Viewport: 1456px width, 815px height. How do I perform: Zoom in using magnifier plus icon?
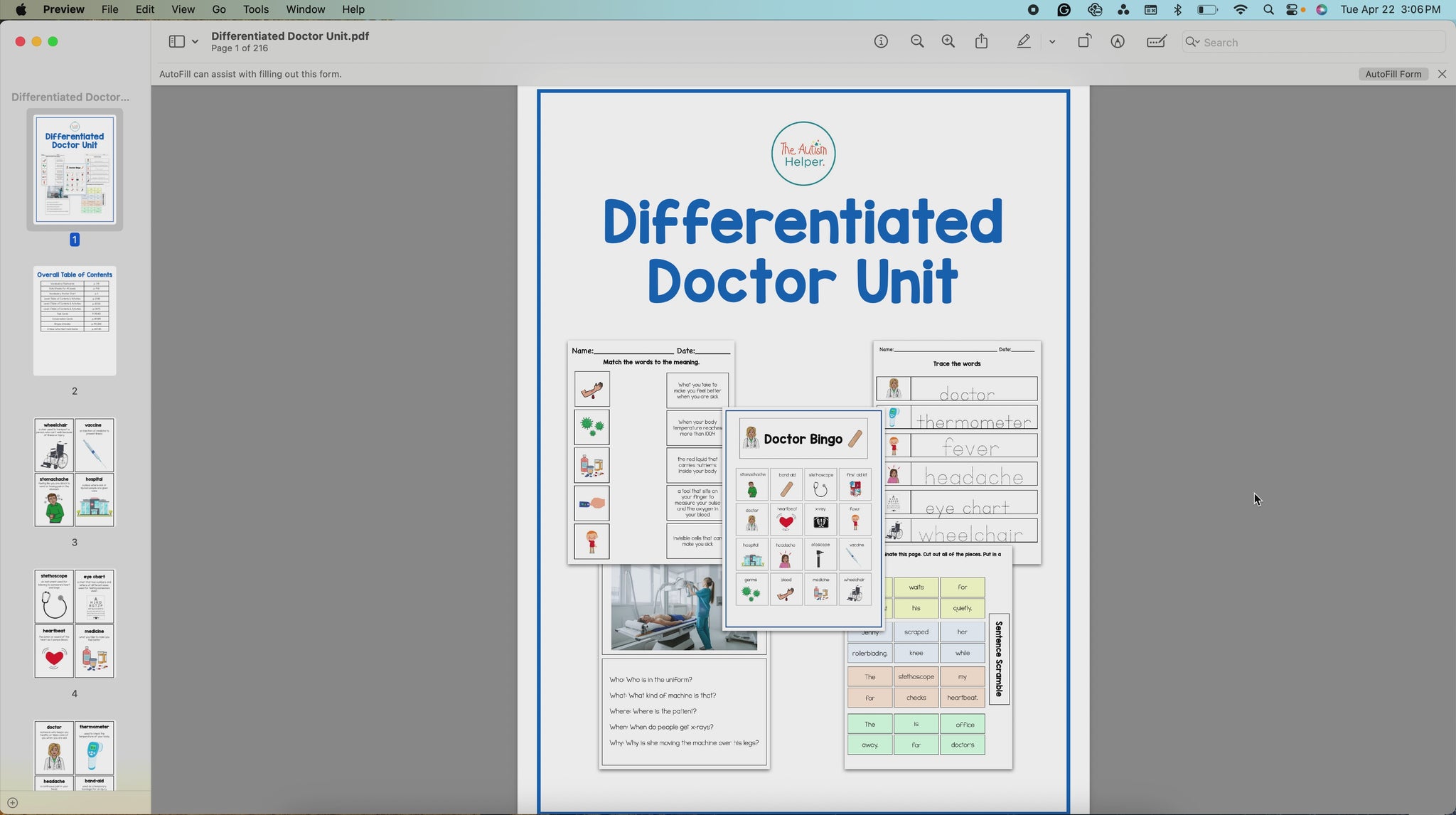(948, 42)
